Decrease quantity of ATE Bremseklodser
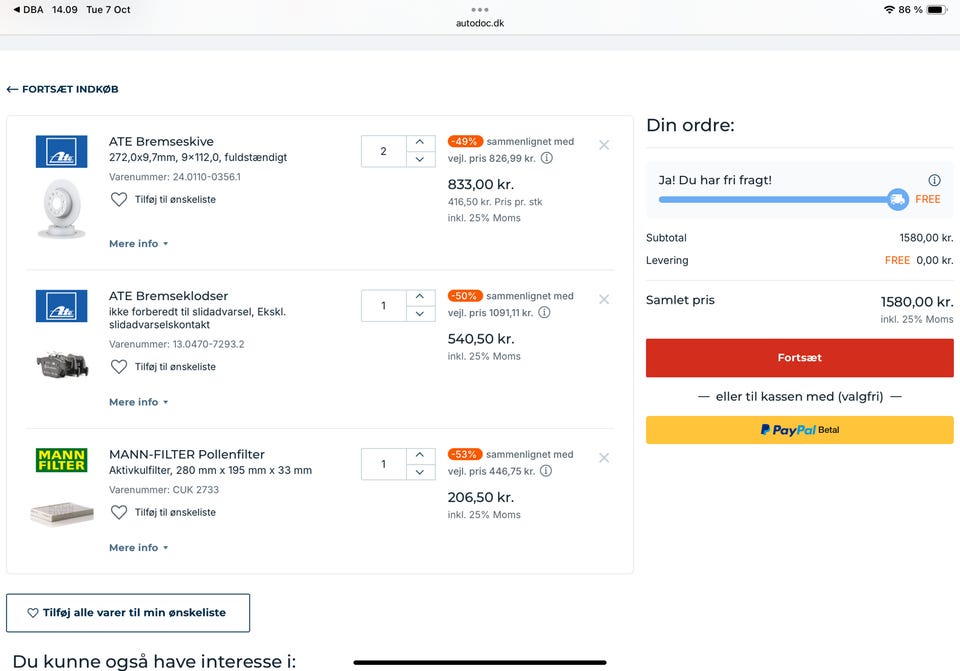Screen dimensions: 960x671 coord(420,313)
